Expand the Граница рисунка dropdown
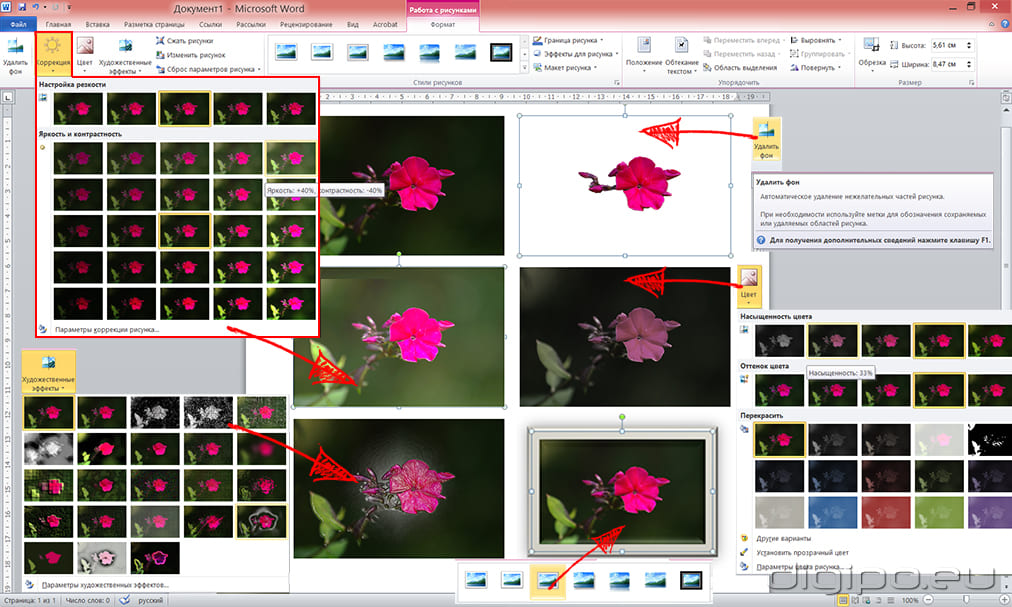Viewport: 1012px width, 607px height. 570,41
